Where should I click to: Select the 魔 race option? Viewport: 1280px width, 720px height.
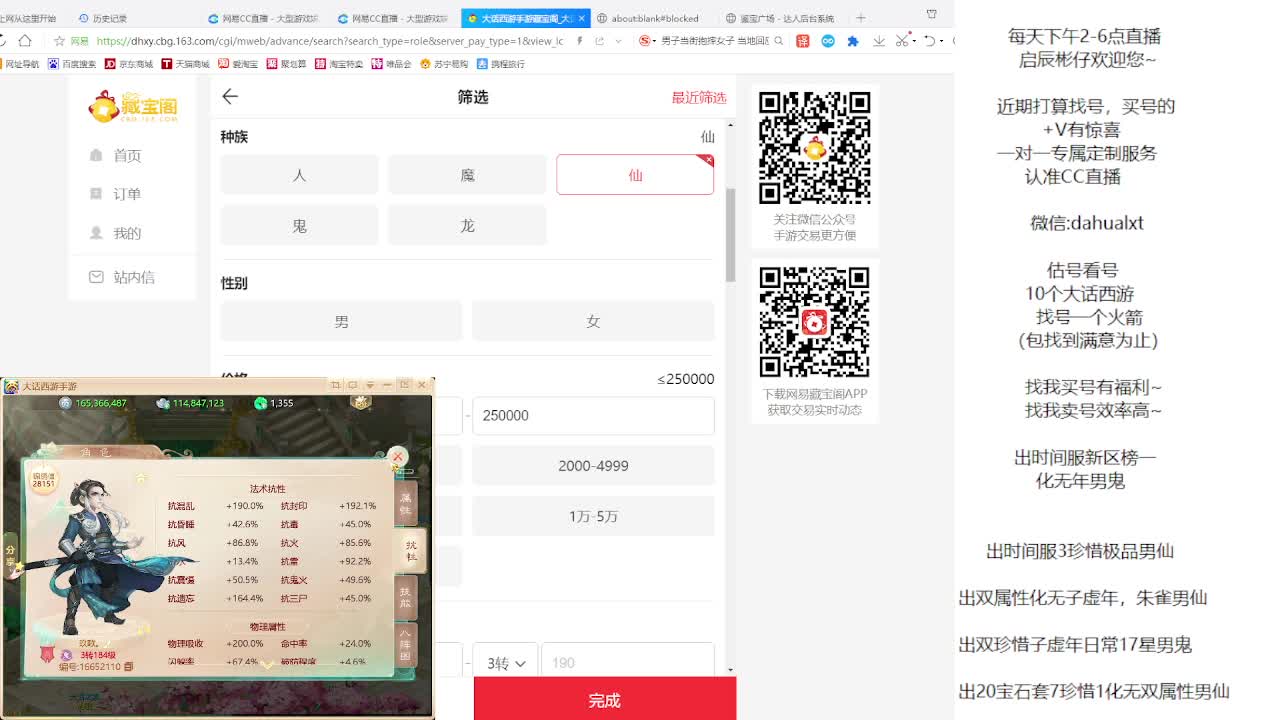[x=467, y=175]
